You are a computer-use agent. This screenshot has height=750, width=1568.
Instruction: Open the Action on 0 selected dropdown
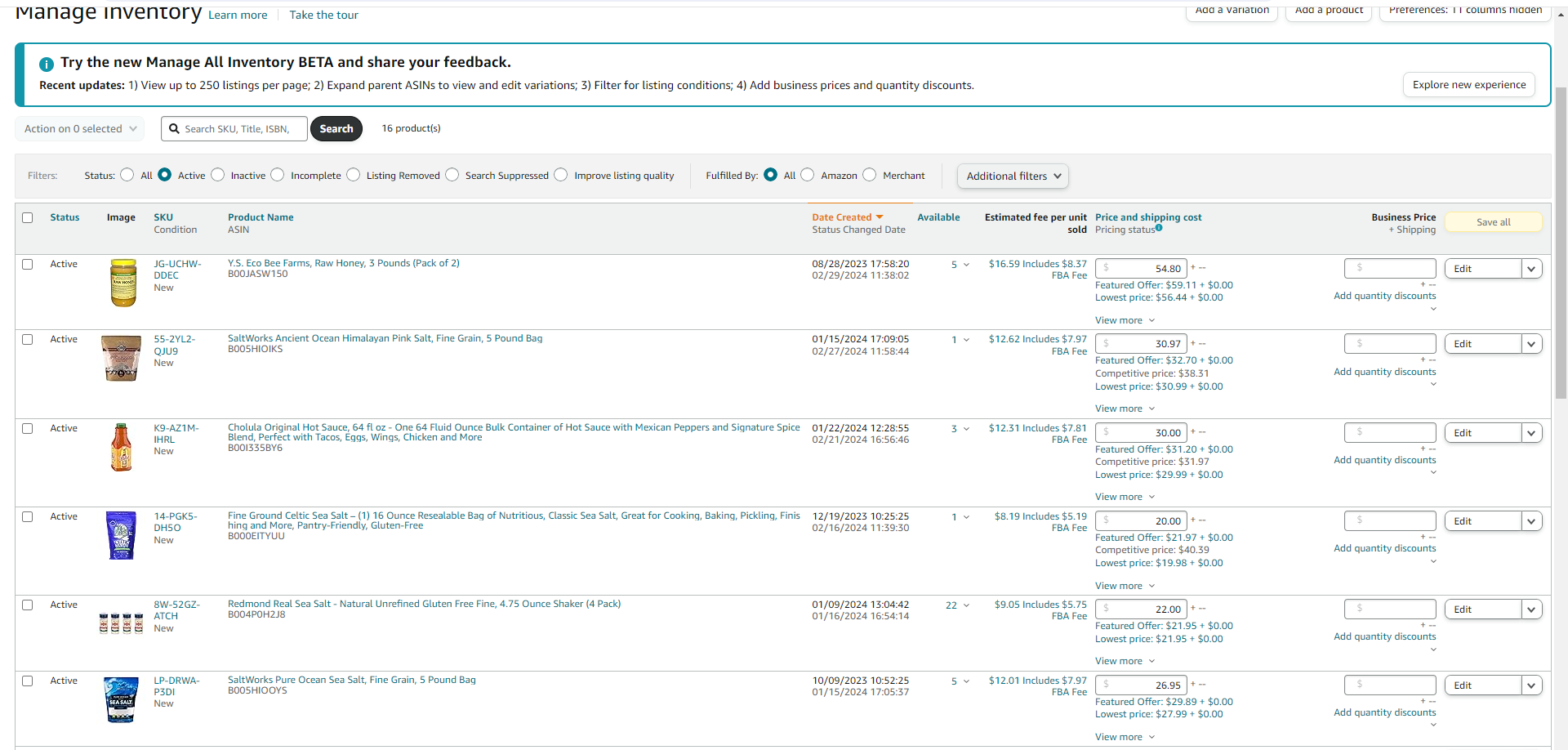80,128
